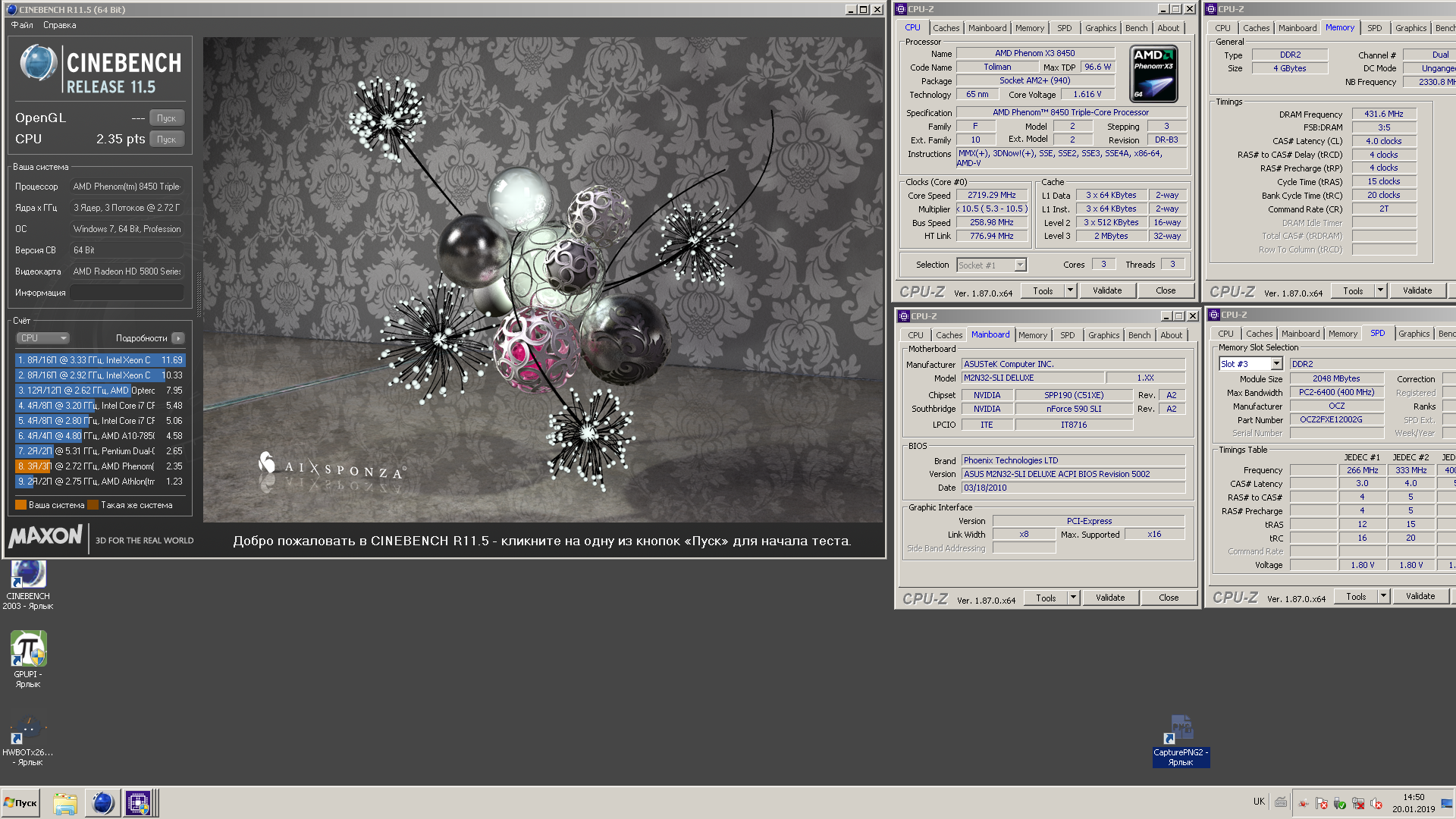Run the CPU test with its Пуск button
The image size is (1456, 819).
tap(167, 140)
